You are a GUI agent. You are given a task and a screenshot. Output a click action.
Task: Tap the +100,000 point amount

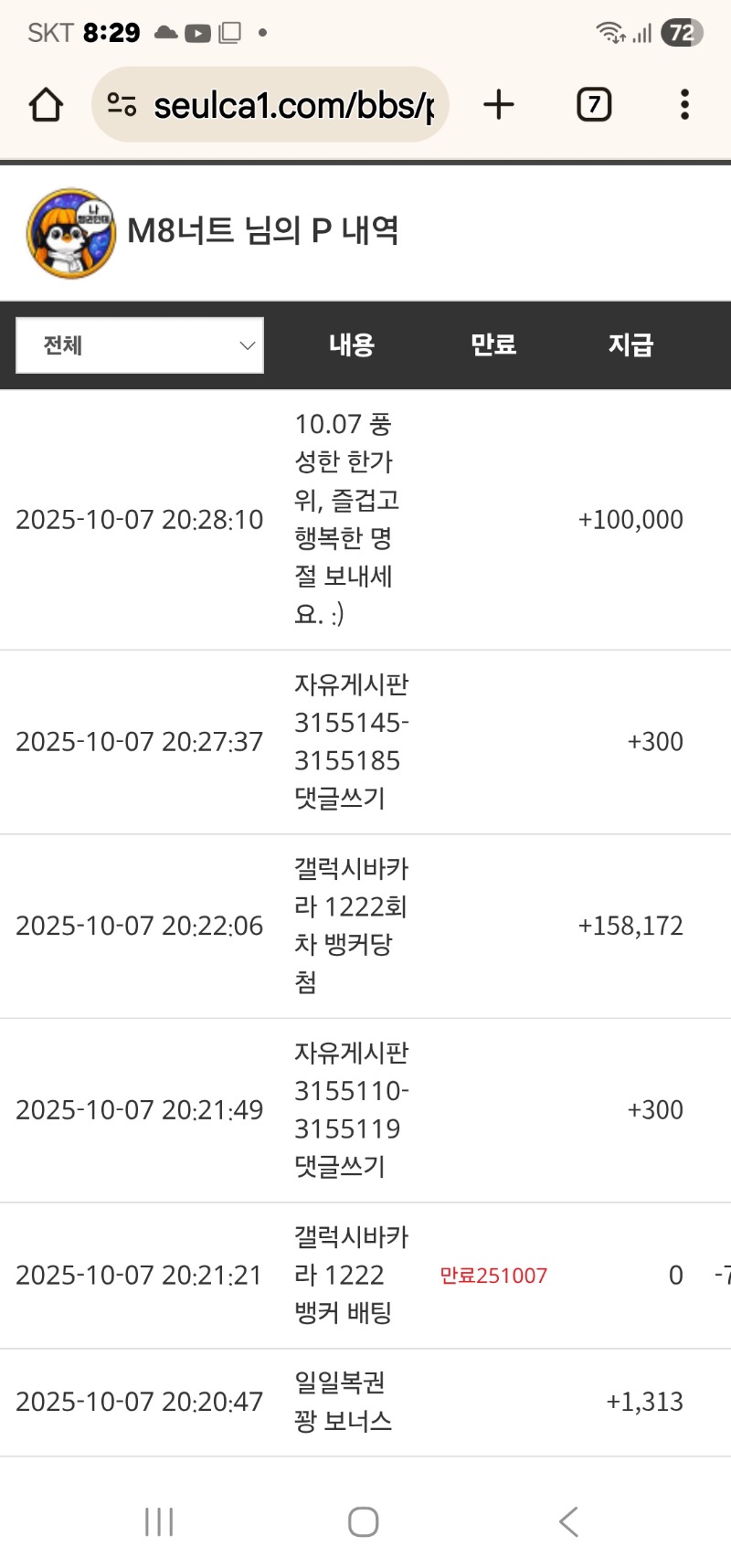pyautogui.click(x=630, y=519)
